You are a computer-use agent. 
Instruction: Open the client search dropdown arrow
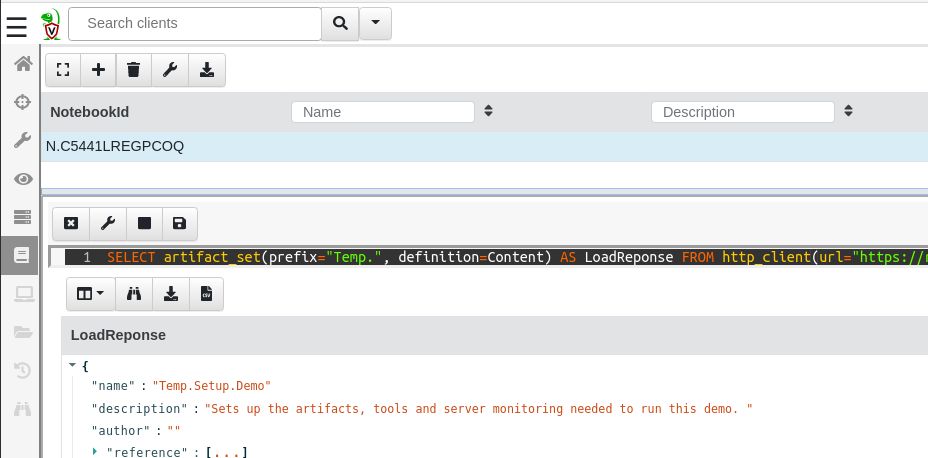coord(375,22)
